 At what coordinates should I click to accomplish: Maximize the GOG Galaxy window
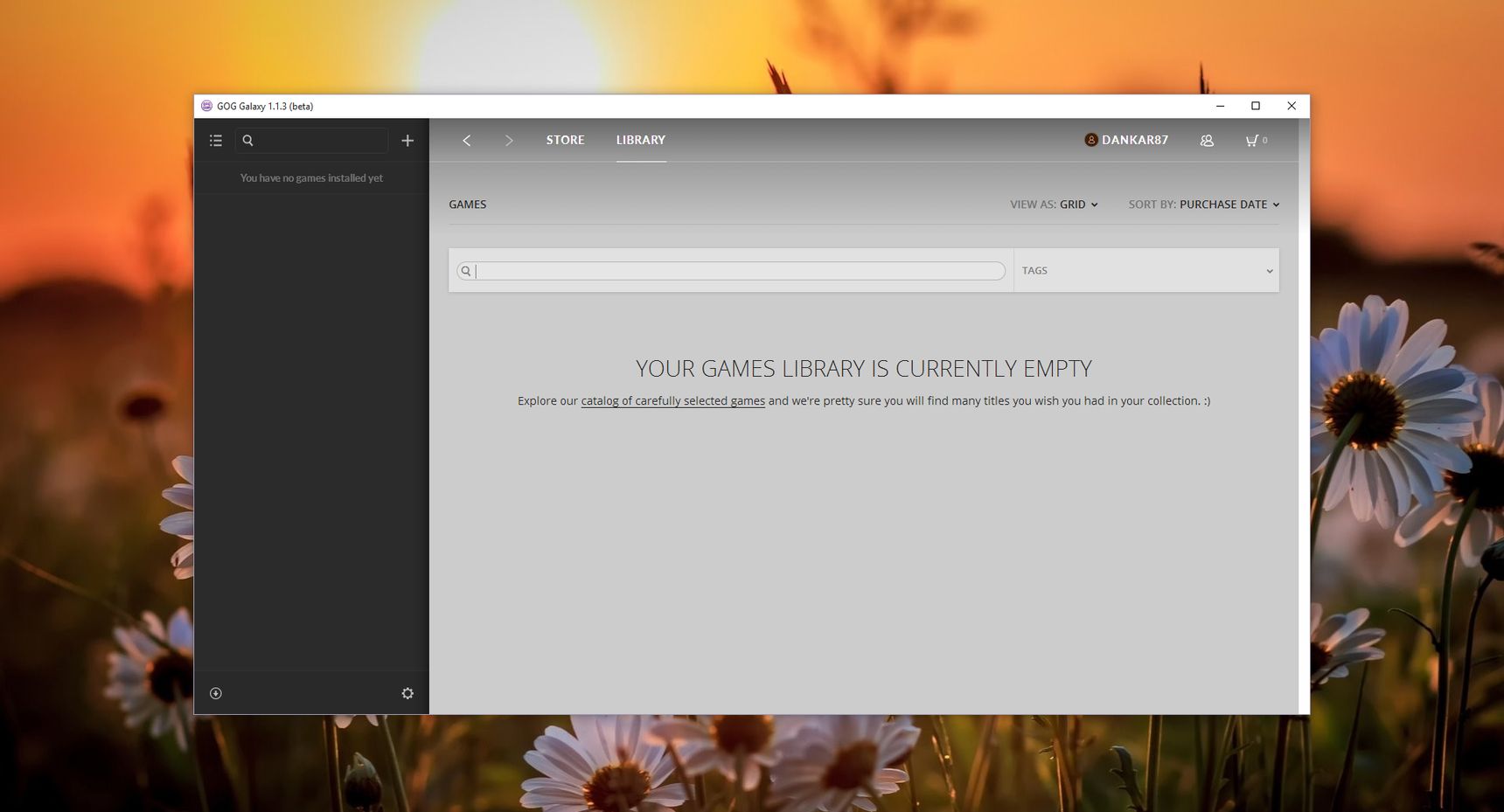coord(1256,106)
